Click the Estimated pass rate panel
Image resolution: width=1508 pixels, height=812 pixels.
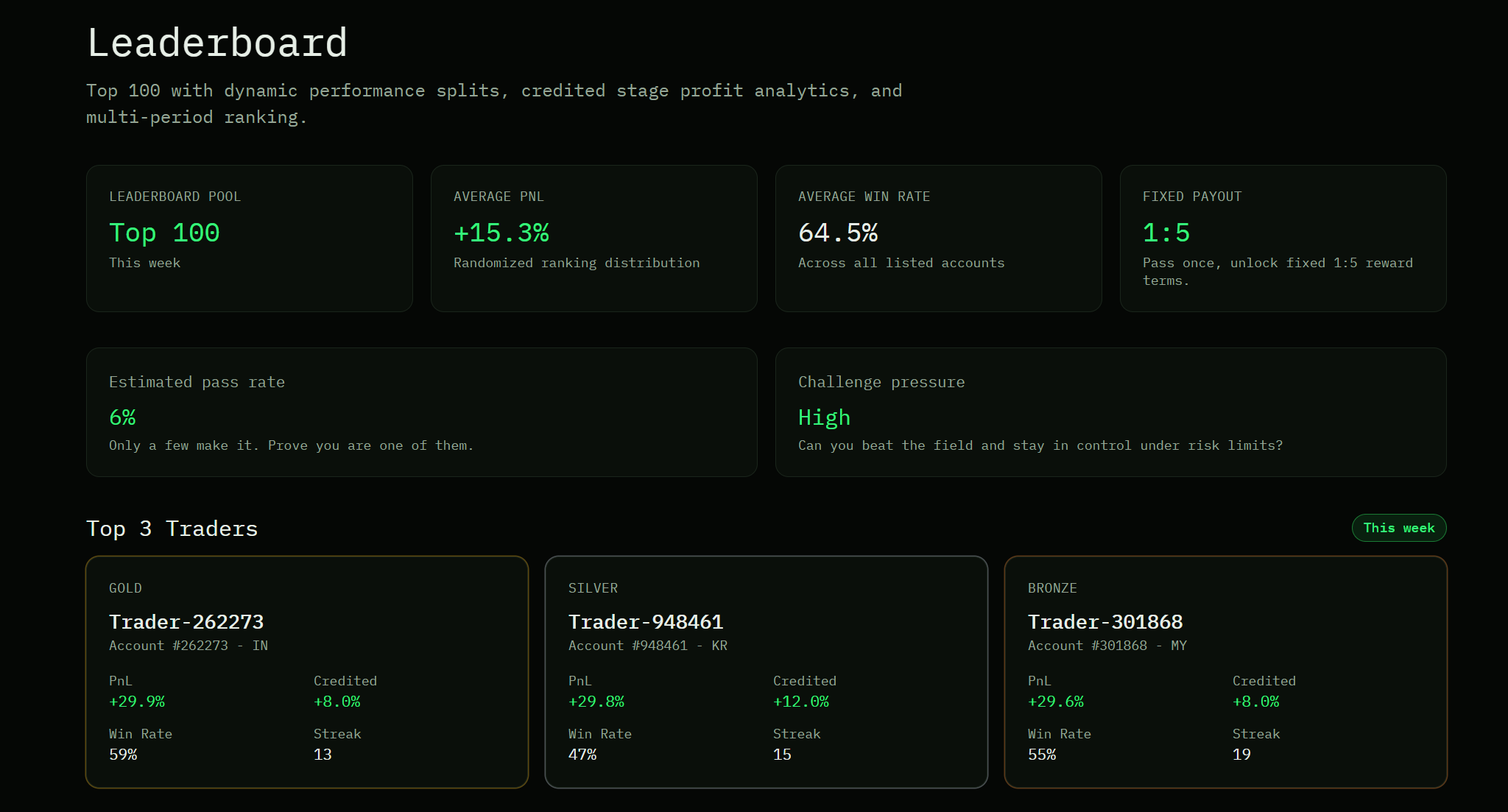(421, 412)
